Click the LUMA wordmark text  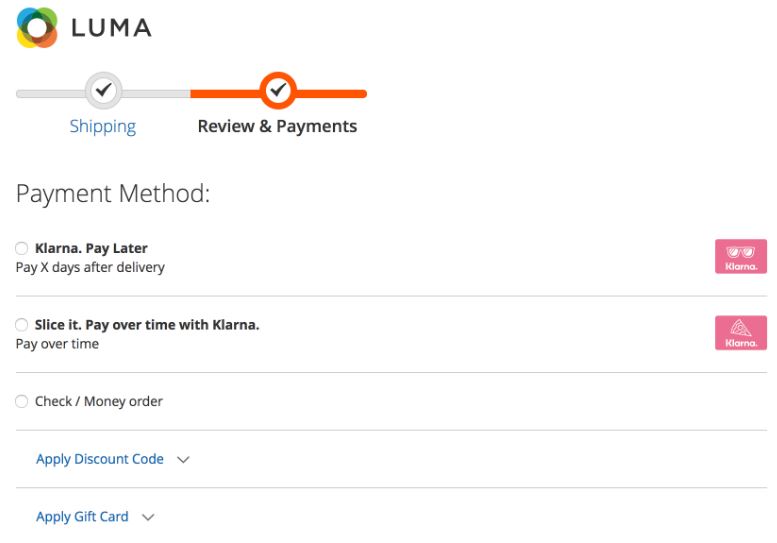111,28
